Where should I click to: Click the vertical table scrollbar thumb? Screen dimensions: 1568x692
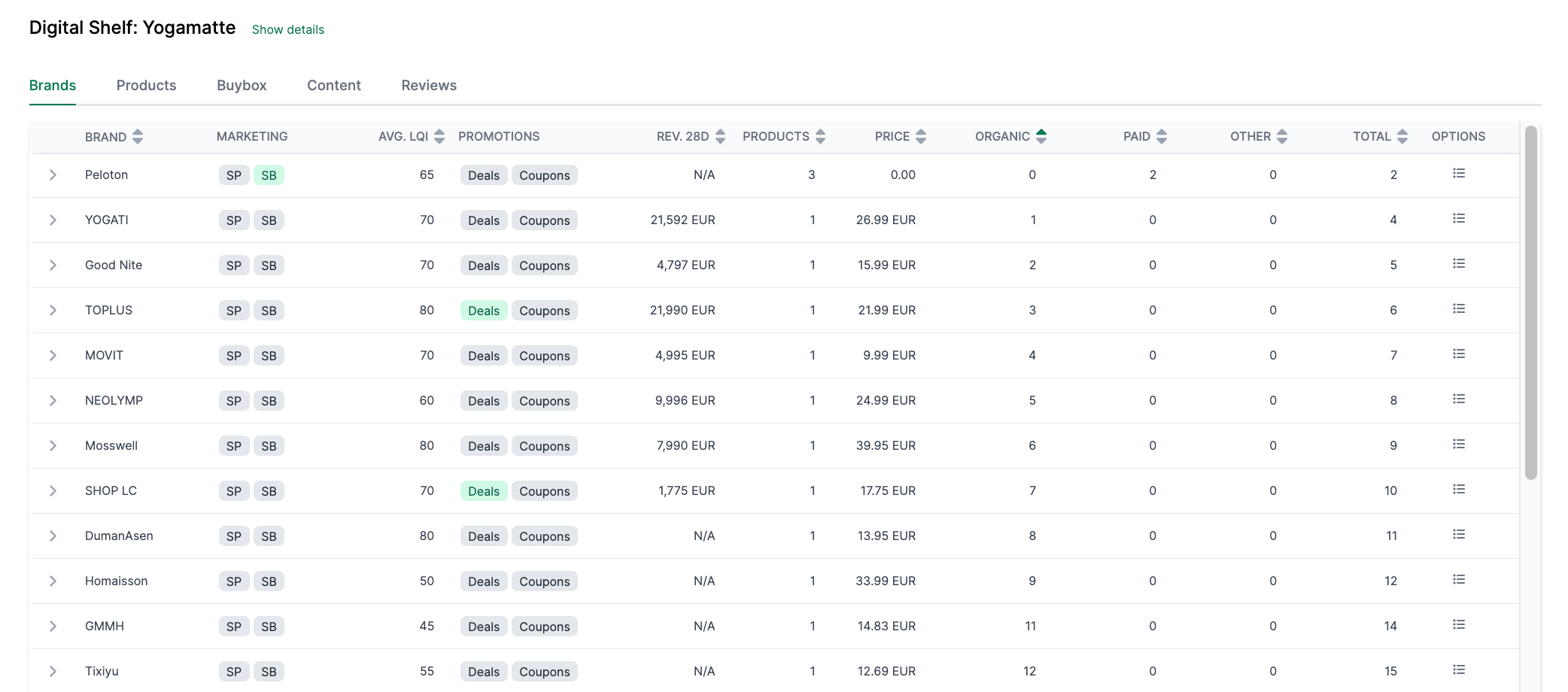[x=1530, y=302]
